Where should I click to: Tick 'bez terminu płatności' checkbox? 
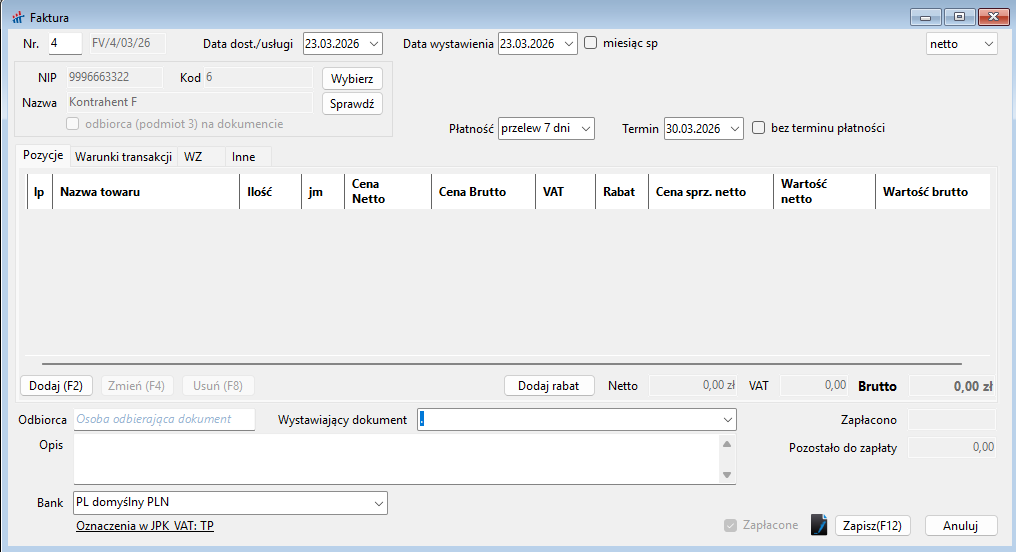click(x=759, y=128)
